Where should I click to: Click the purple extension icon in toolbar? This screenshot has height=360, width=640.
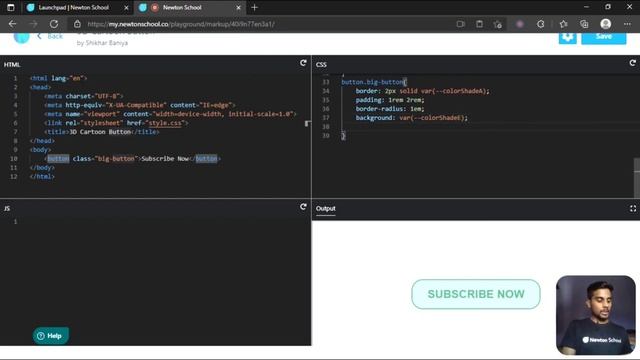pos(520,24)
